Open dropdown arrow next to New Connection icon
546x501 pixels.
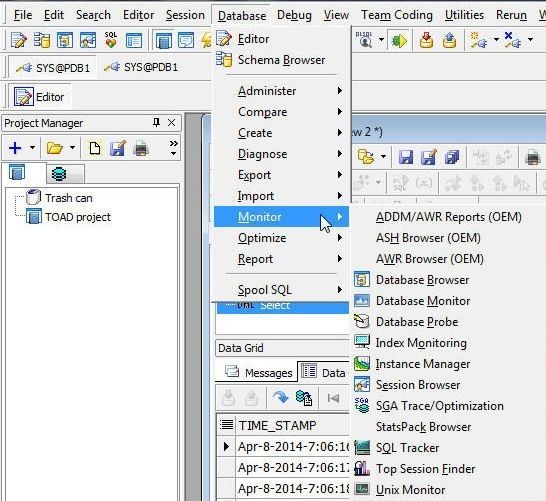tap(496, 39)
